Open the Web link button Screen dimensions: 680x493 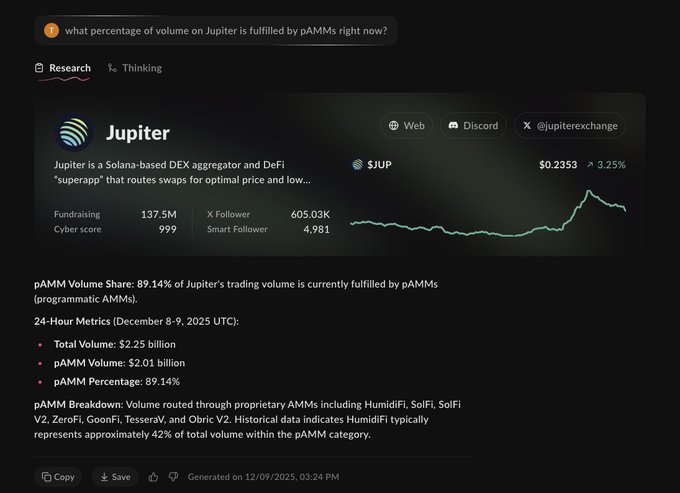click(x=407, y=126)
